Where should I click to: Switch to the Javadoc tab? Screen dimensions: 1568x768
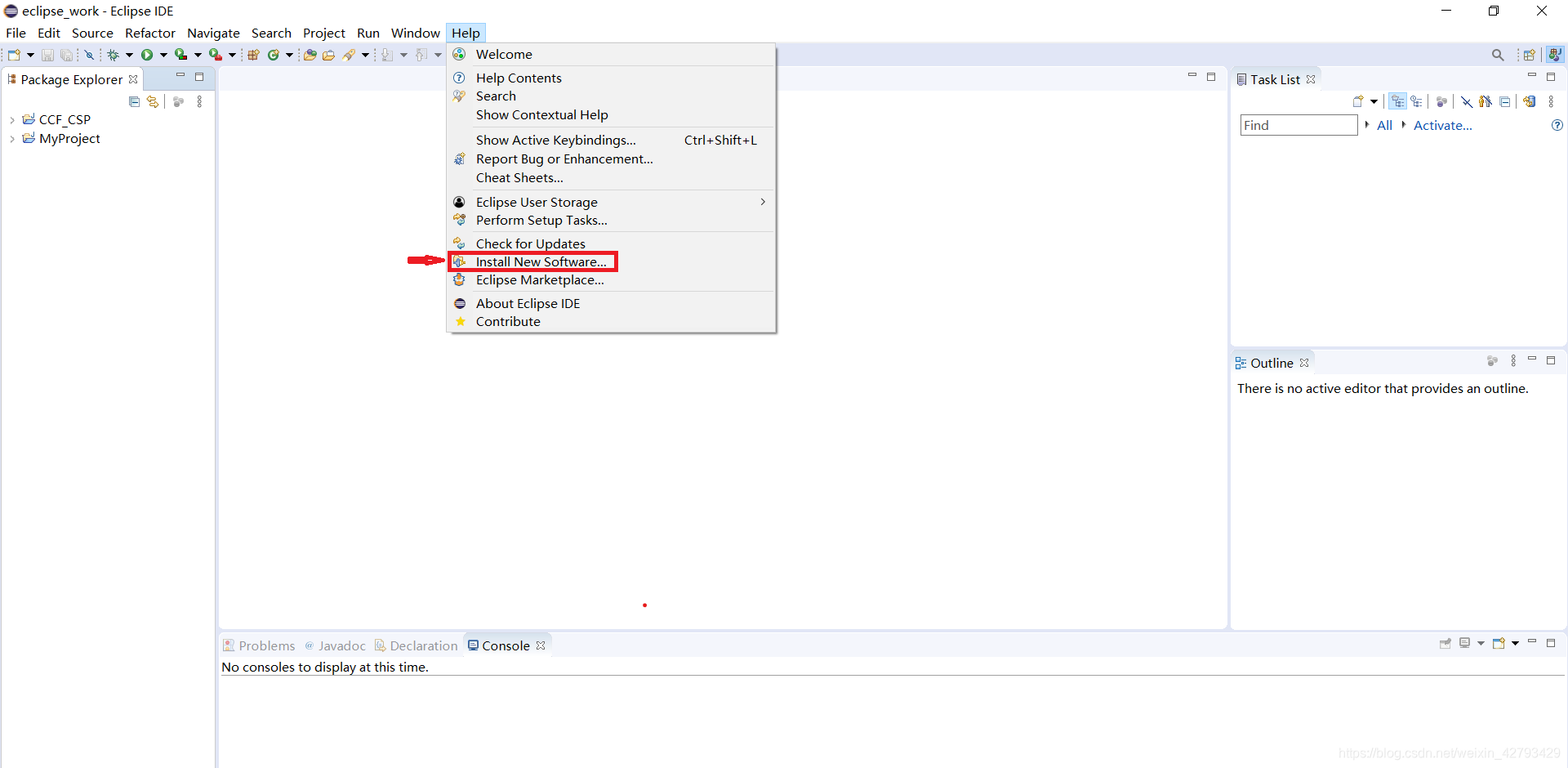click(x=335, y=645)
